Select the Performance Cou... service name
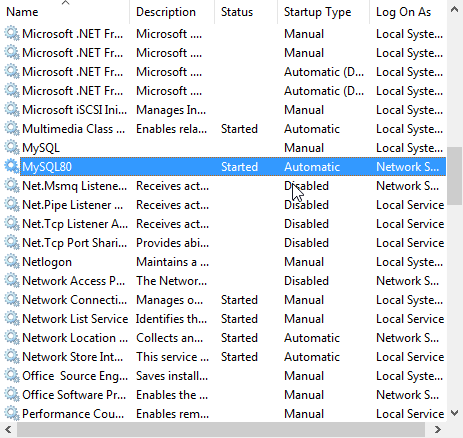Image resolution: width=463 pixels, height=438 pixels. click(x=73, y=414)
